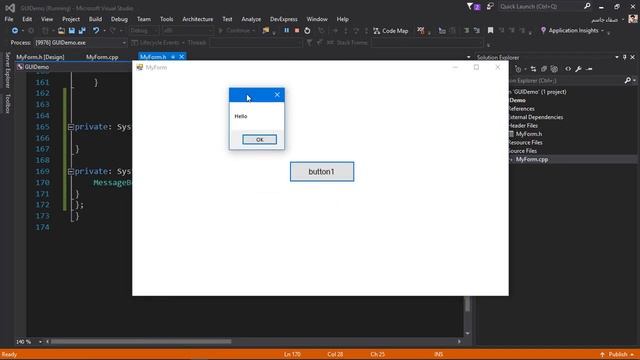
Task: Click OK in the Hello message box
Action: (x=259, y=140)
